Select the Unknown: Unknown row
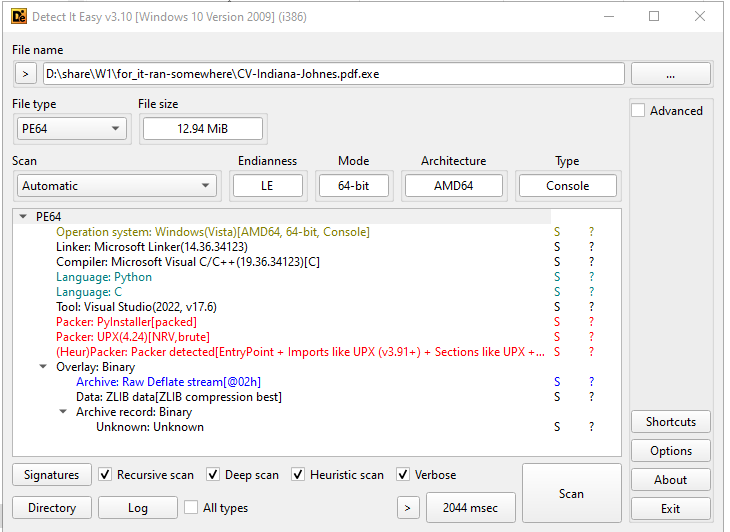Viewport: 730px width, 532px height. pos(150,427)
